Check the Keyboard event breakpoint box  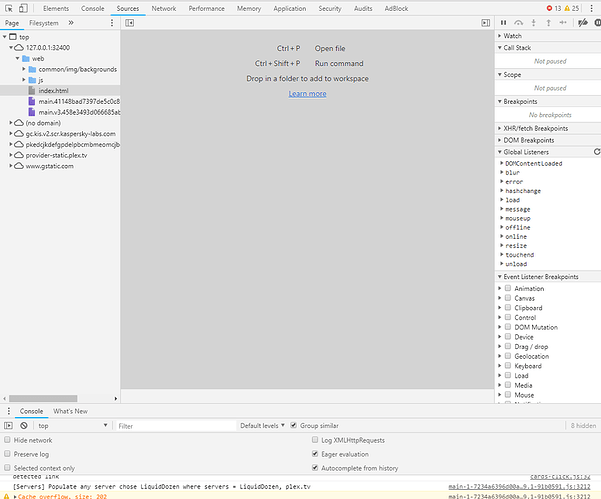coord(508,365)
